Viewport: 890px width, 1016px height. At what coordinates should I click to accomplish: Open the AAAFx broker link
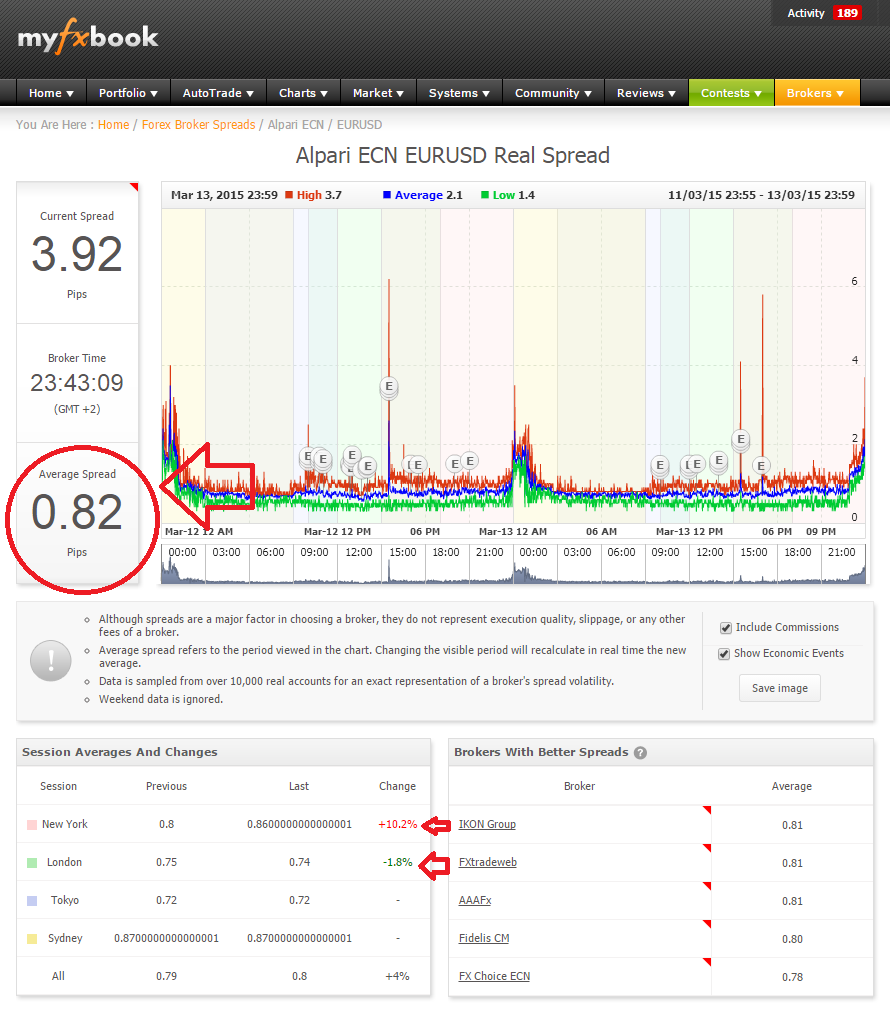475,900
